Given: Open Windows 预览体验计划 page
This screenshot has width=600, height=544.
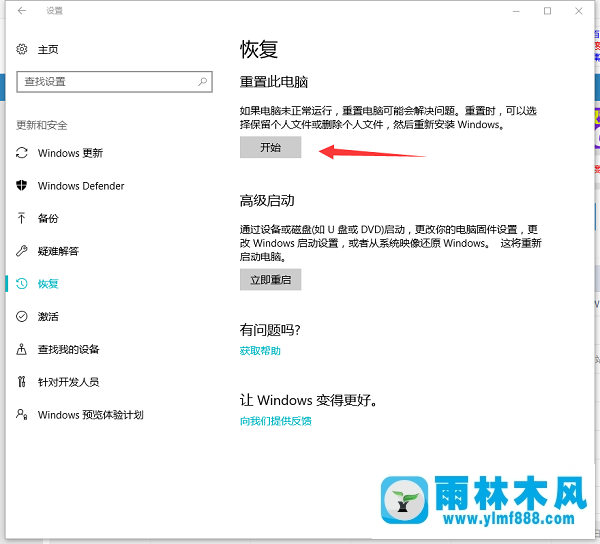Looking at the screenshot, I should point(90,415).
